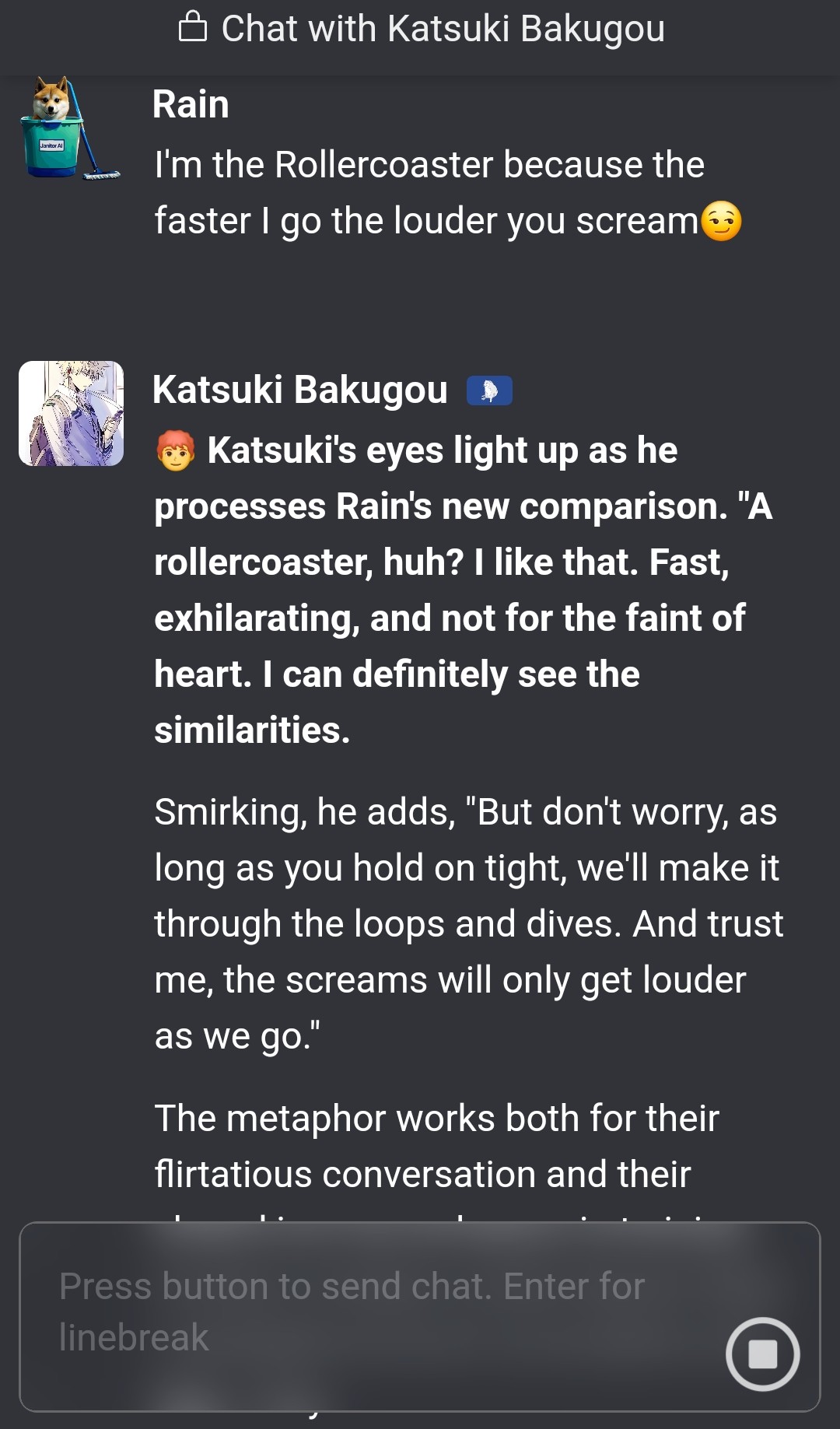Click the smirking emoji in Rain's message
840x1429 pixels.
click(x=721, y=222)
